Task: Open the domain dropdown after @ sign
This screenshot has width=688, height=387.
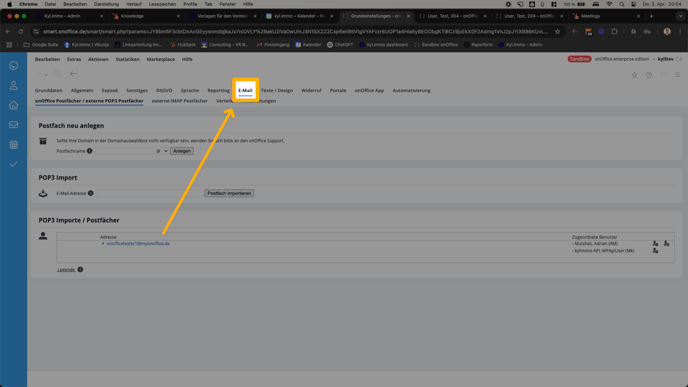Action: [x=166, y=151]
